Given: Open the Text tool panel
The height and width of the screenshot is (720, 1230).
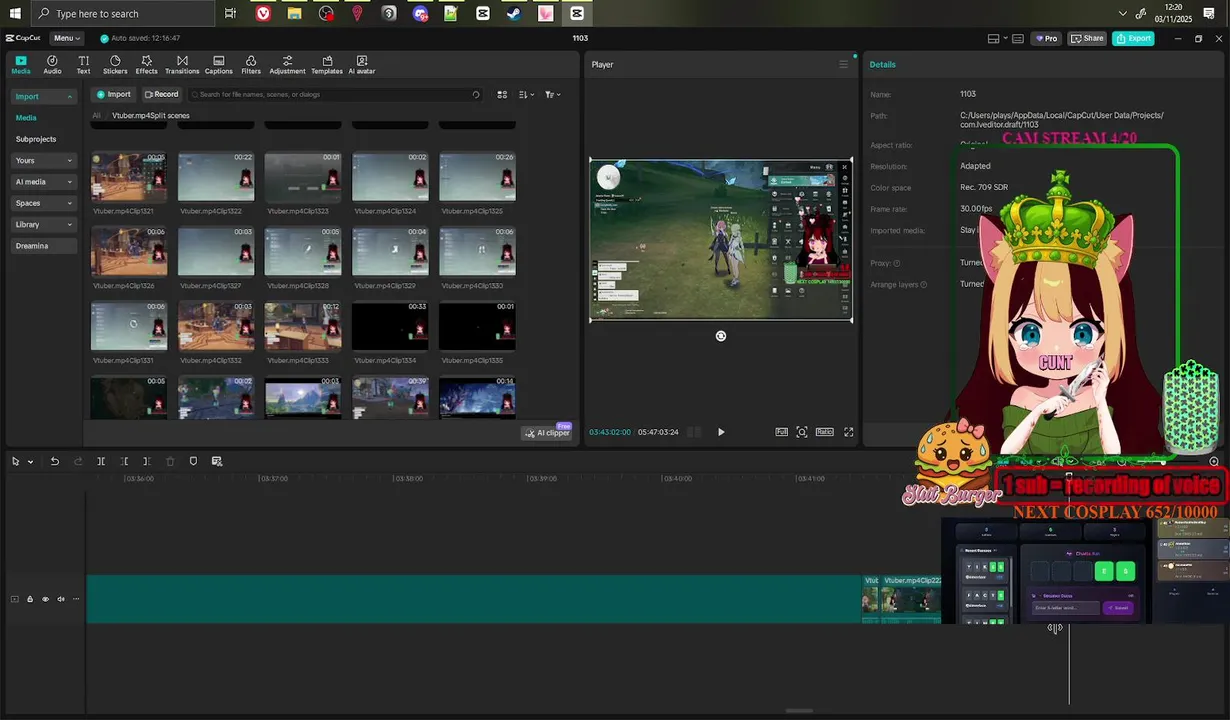Looking at the screenshot, I should (x=83, y=65).
